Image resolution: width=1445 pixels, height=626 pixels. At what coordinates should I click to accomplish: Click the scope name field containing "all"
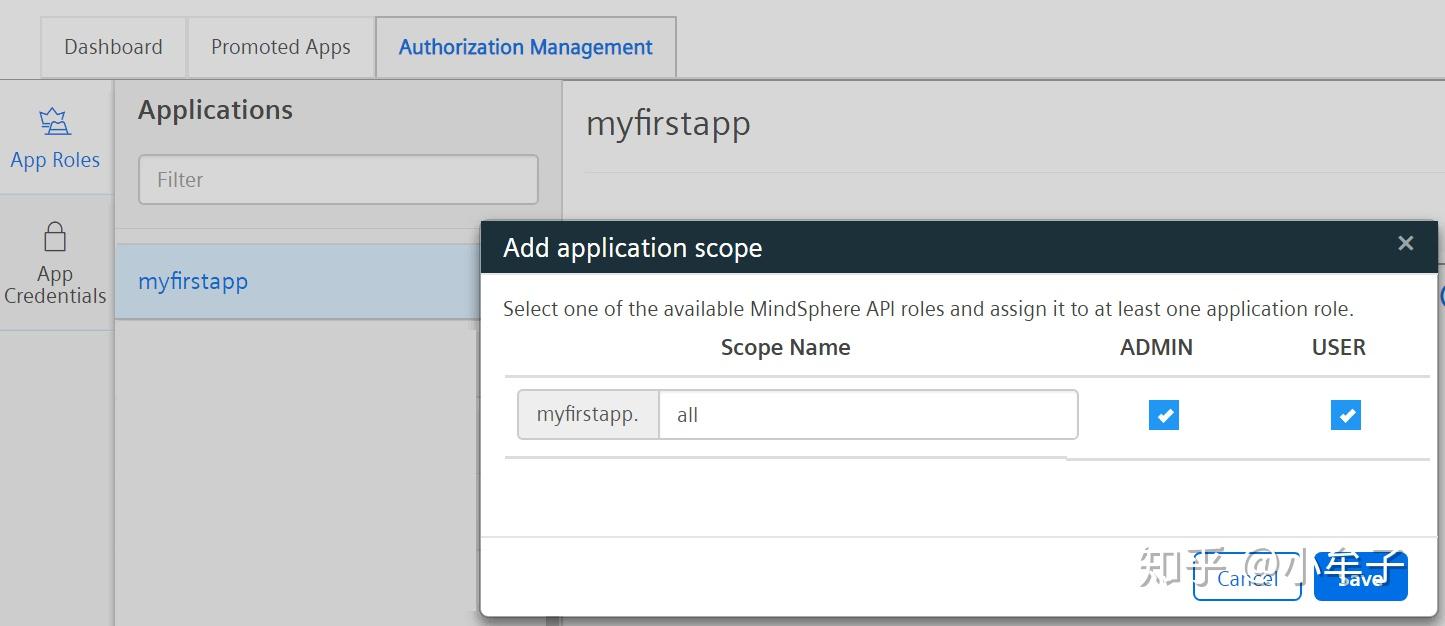click(867, 415)
